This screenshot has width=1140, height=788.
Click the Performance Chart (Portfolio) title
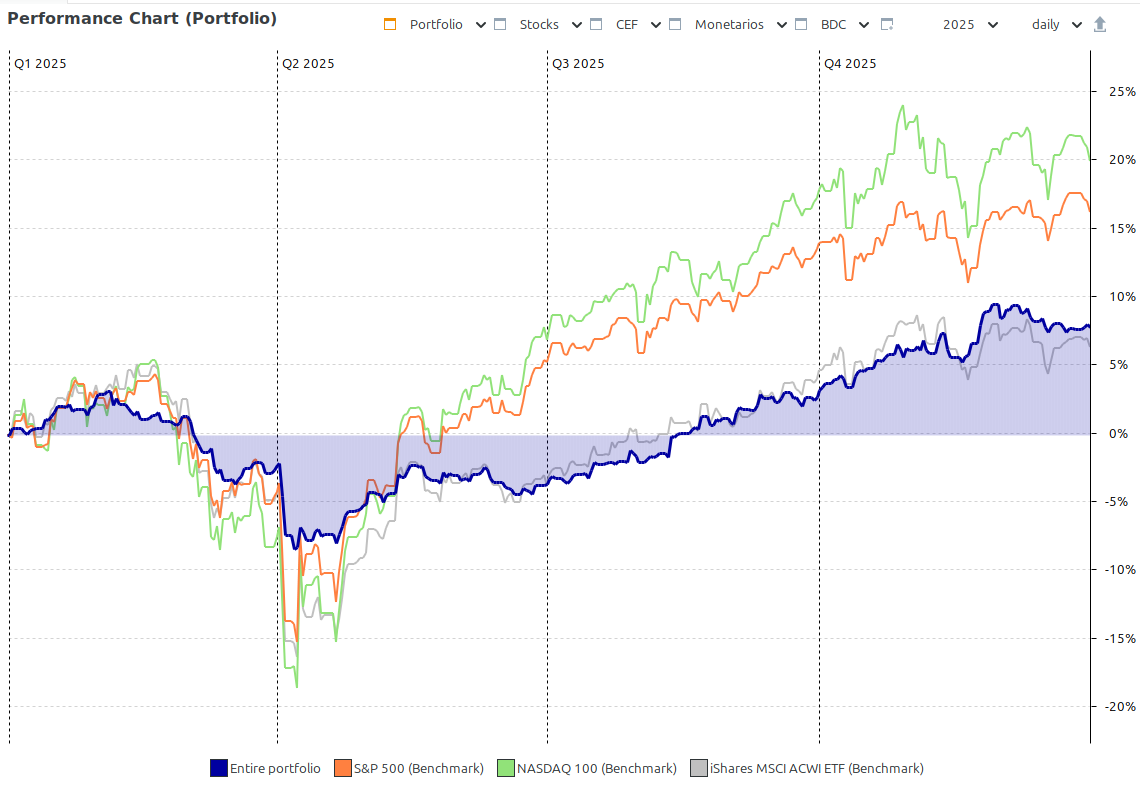[x=142, y=19]
